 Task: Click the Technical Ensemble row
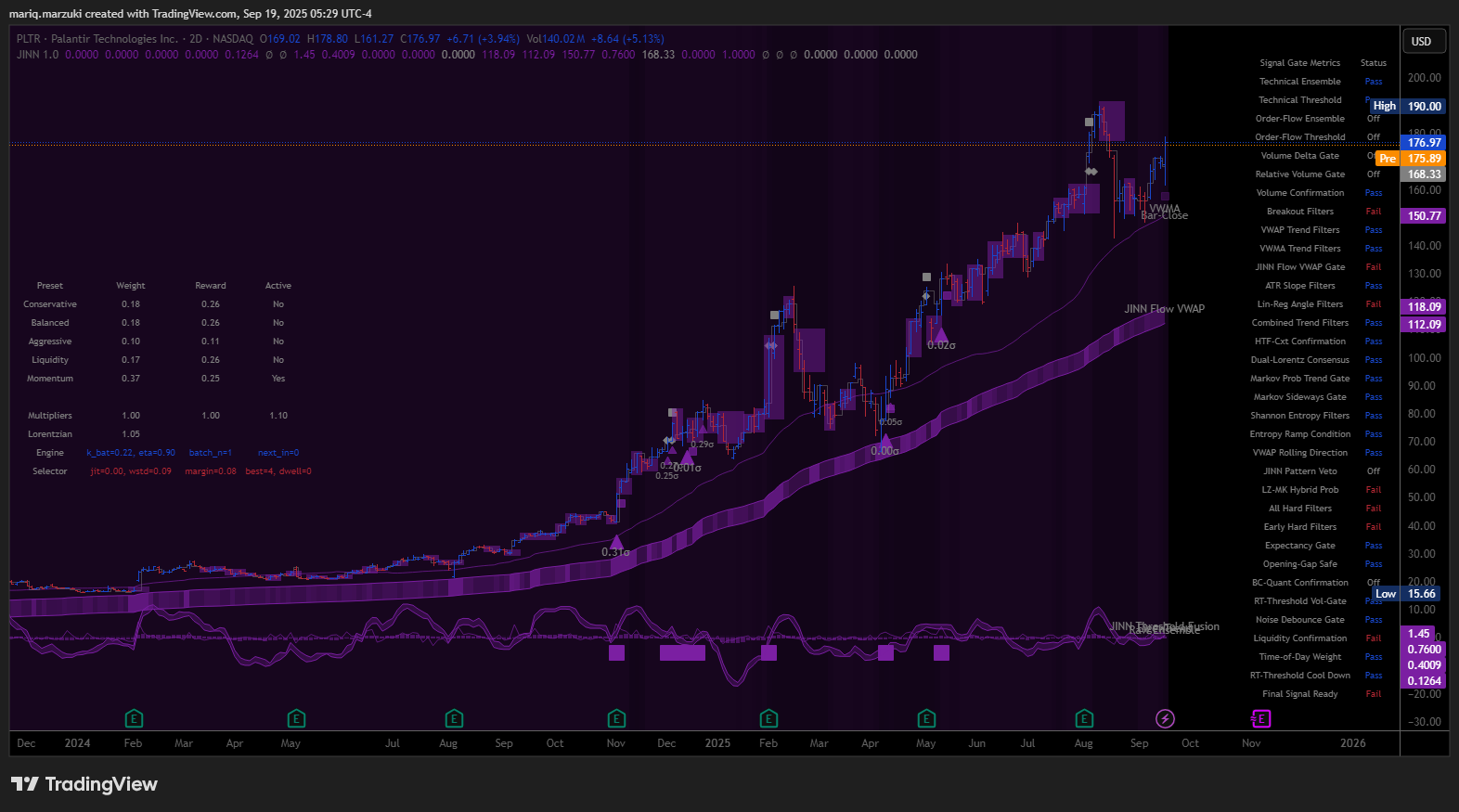point(1321,82)
